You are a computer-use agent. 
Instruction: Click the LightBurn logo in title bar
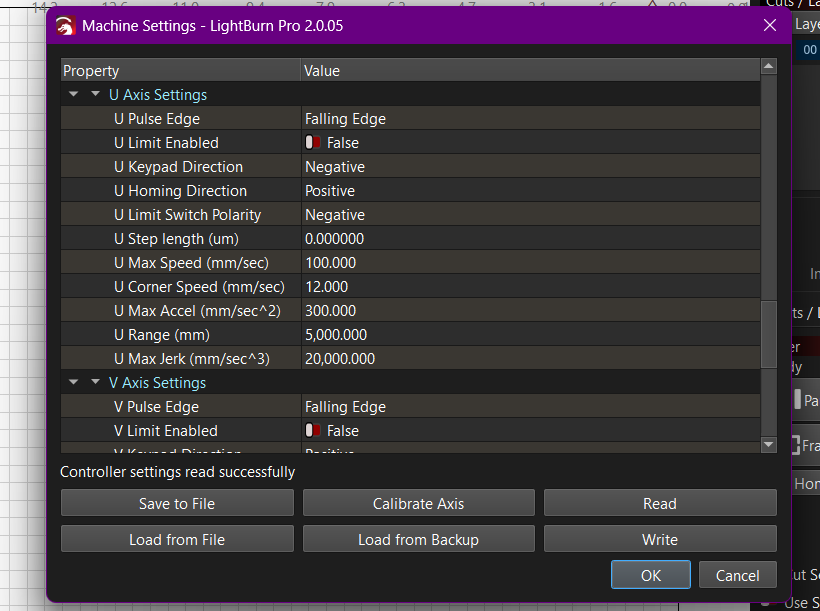pos(66,26)
